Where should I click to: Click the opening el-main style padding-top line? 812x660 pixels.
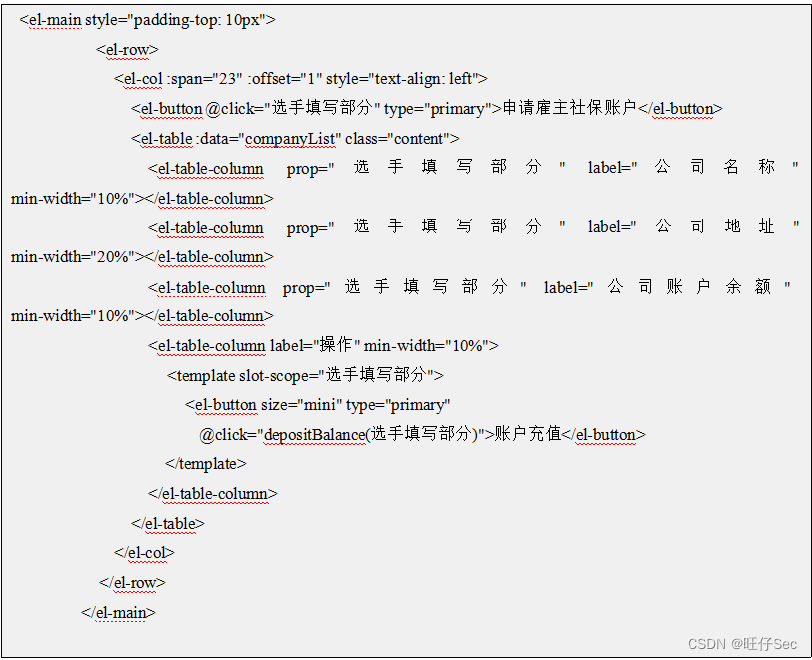[148, 20]
